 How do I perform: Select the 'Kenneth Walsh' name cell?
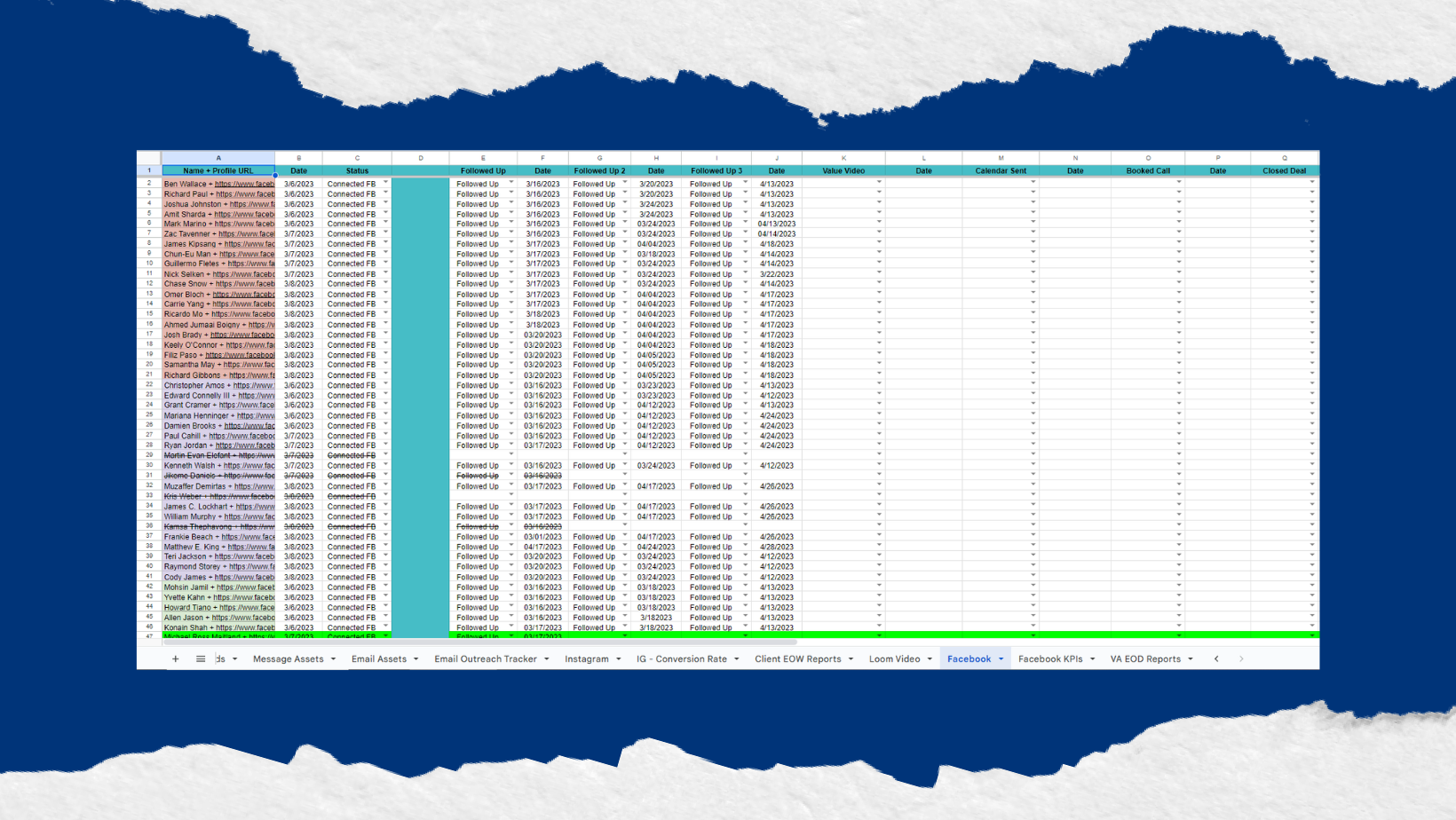tap(218, 466)
